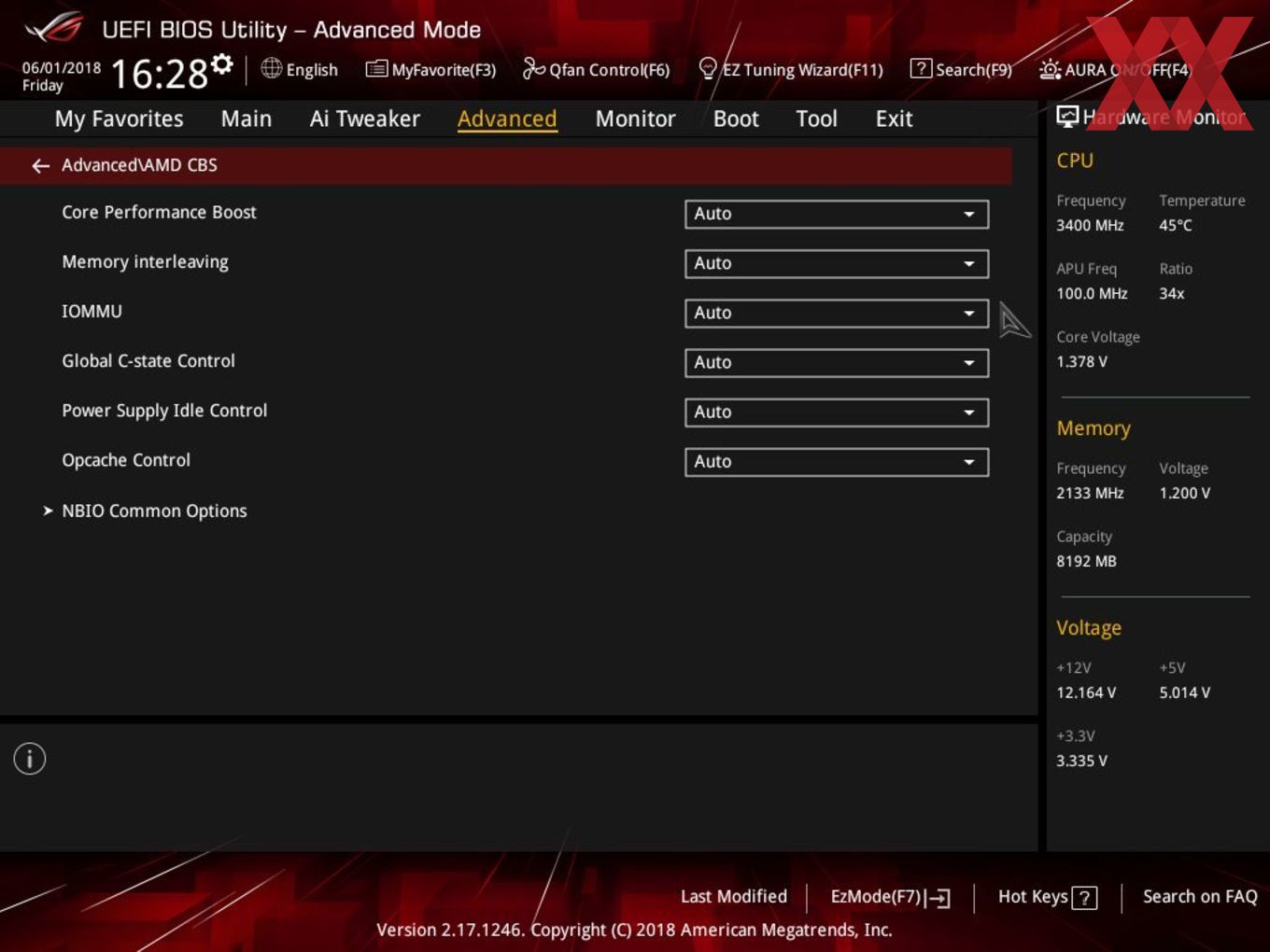1270x952 pixels.
Task: Select the Exit tab
Action: pyautogui.click(x=894, y=119)
